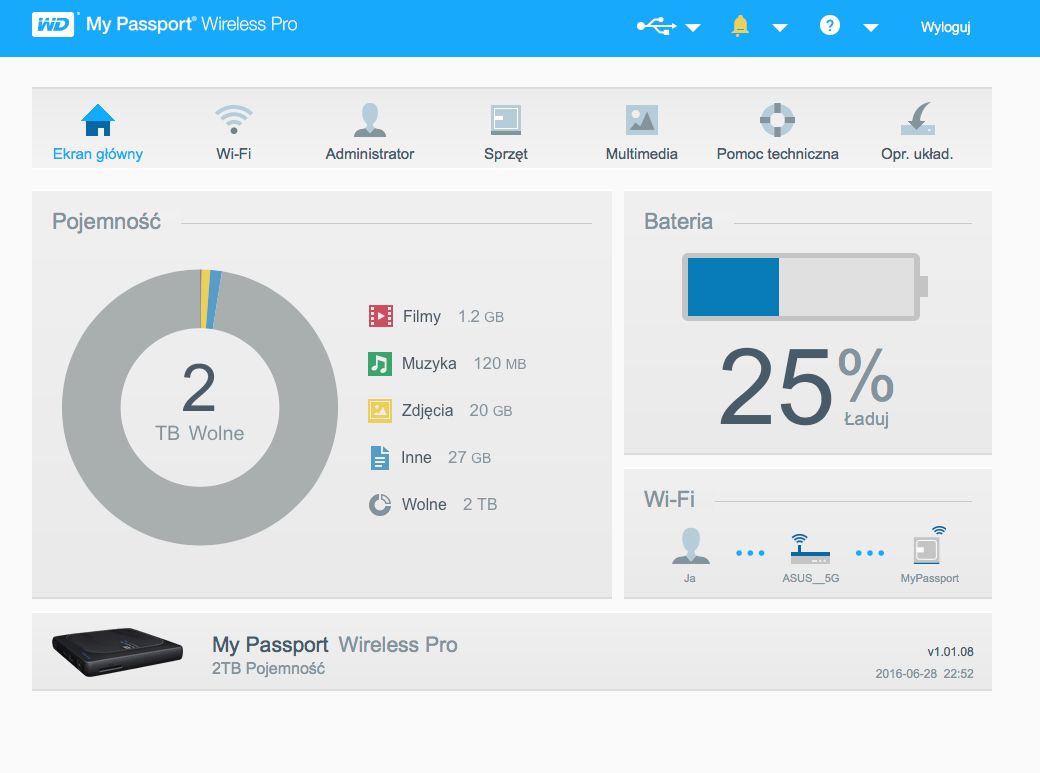Click the My Passport drive thumbnail

(117, 652)
